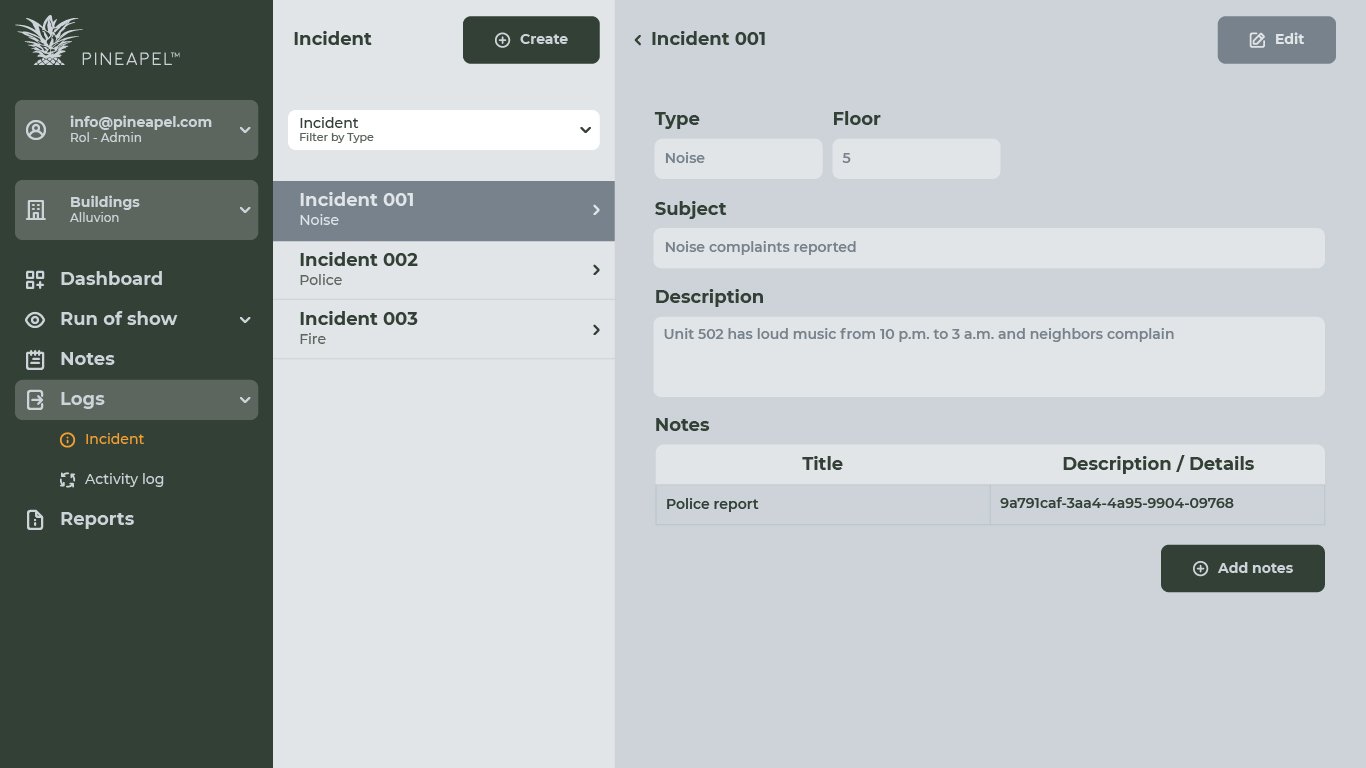The height and width of the screenshot is (768, 1366).
Task: Open the Filter by Type dropdown
Action: [x=444, y=130]
